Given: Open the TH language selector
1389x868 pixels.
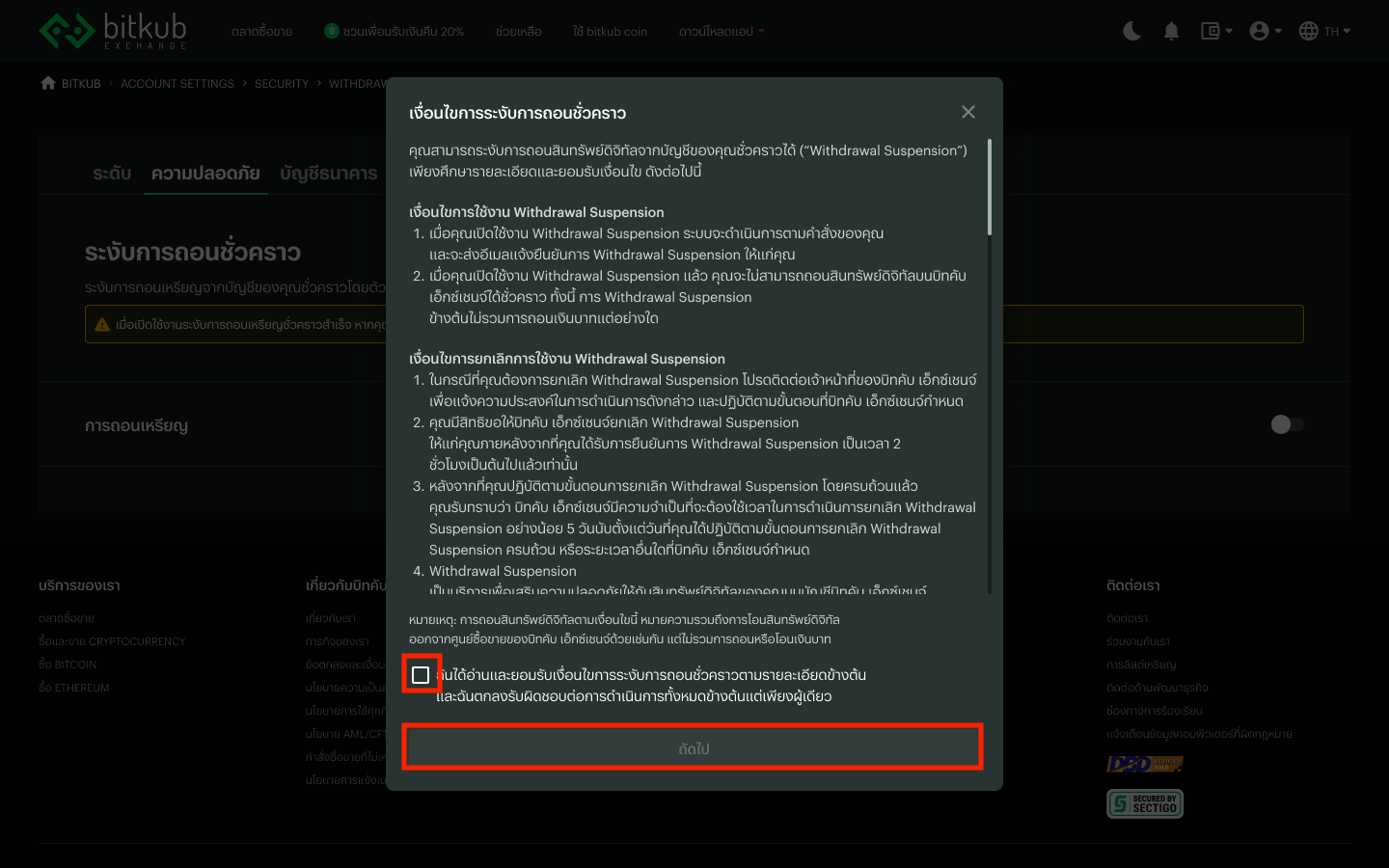Looking at the screenshot, I should click(1324, 31).
